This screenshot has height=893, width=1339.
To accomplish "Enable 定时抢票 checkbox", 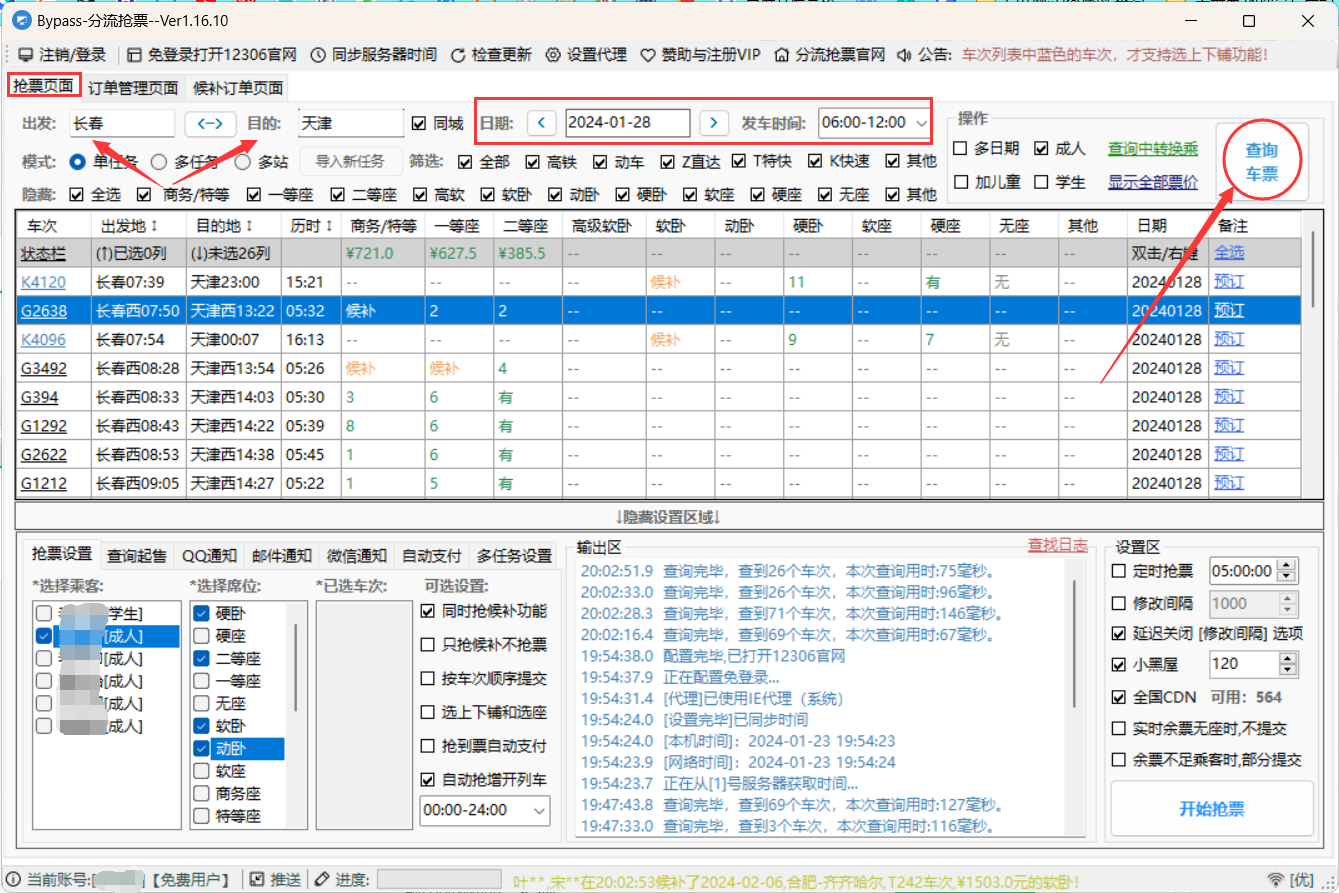I will pos(1119,571).
